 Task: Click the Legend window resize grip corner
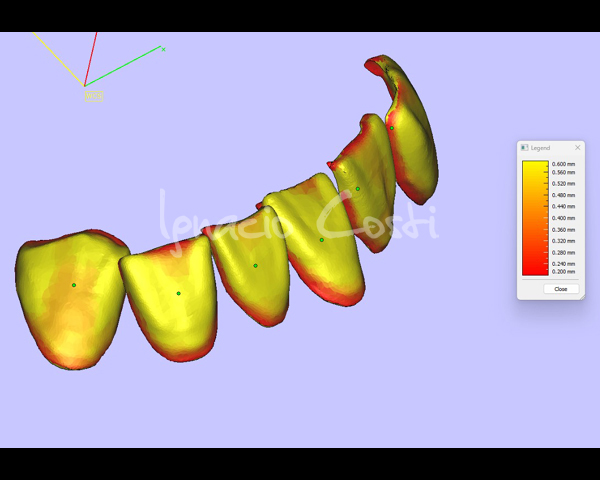click(582, 298)
